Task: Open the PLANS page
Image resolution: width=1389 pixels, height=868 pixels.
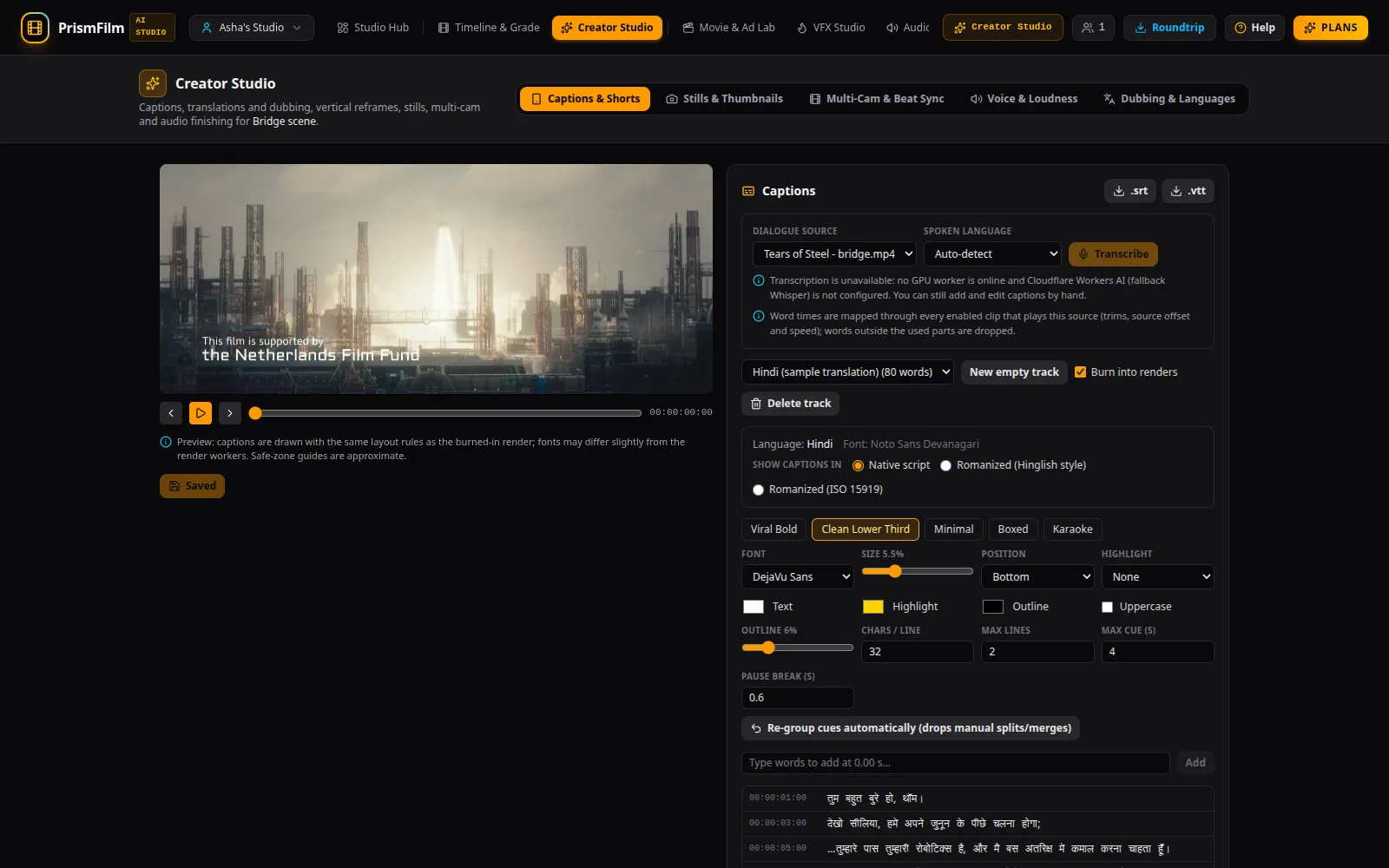Action: tap(1331, 28)
